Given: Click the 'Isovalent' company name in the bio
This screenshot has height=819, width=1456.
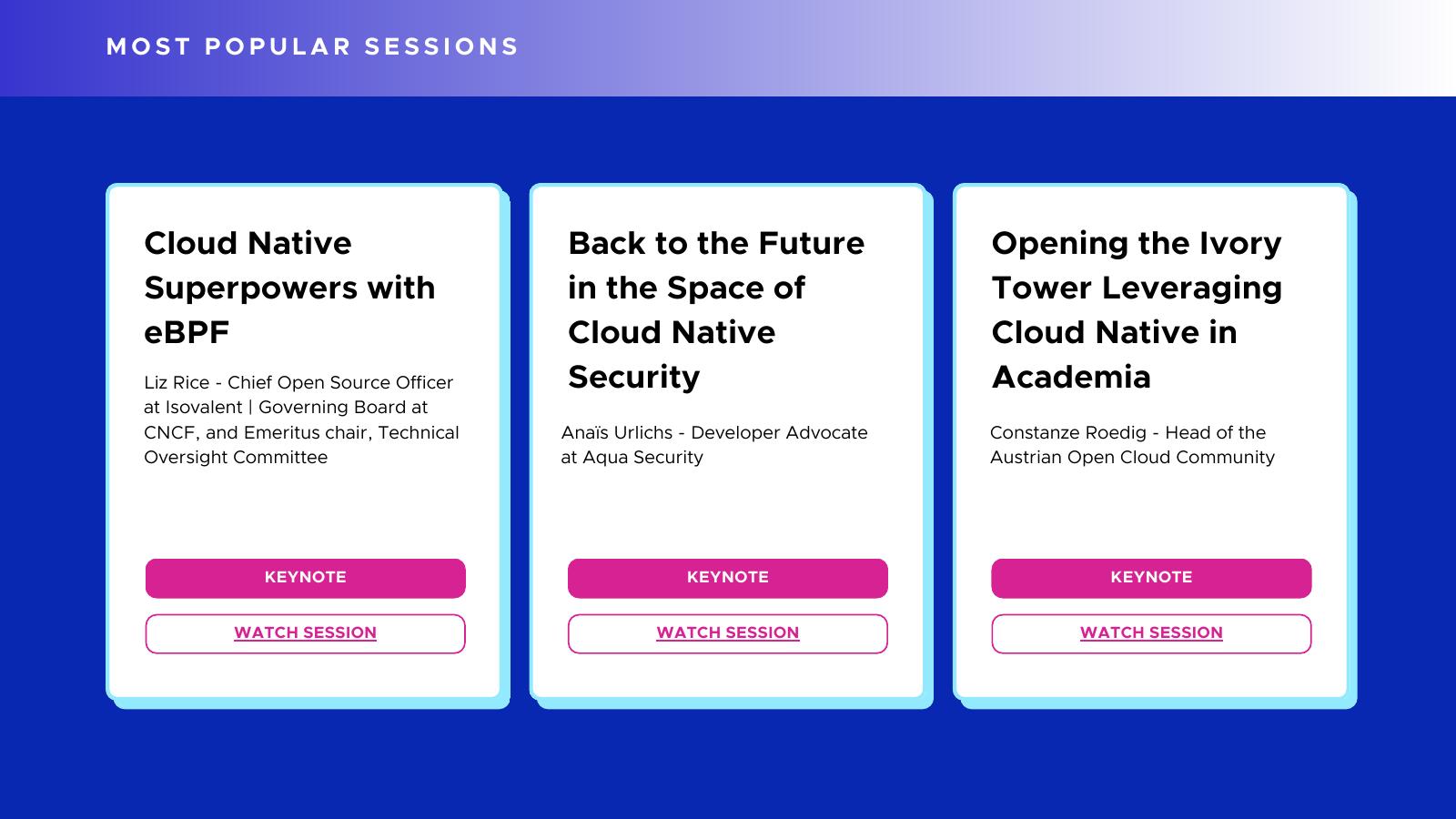Looking at the screenshot, I should pyautogui.click(x=203, y=408).
